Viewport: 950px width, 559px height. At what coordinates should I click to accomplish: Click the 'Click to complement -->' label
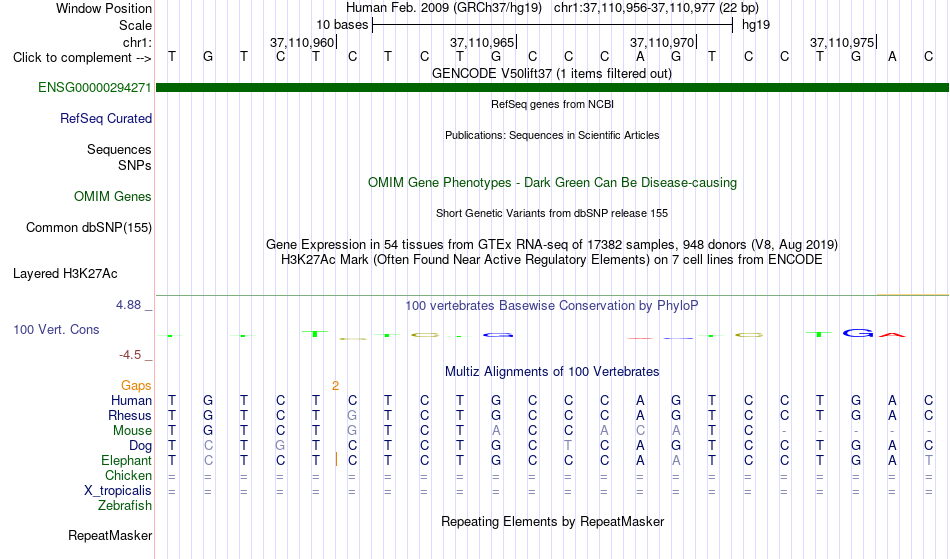[x=82, y=58]
